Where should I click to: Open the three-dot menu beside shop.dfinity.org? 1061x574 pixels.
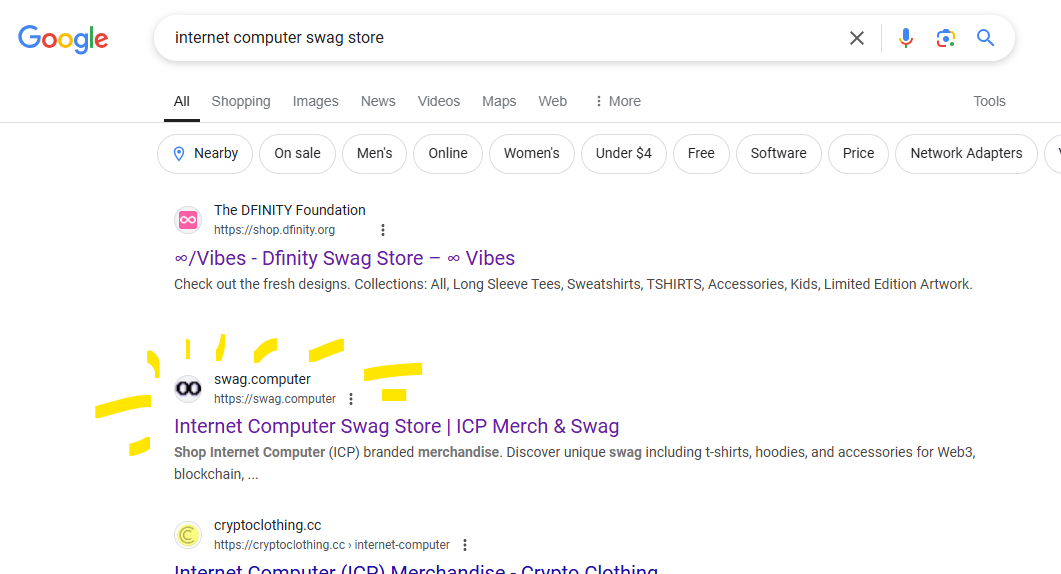[383, 230]
